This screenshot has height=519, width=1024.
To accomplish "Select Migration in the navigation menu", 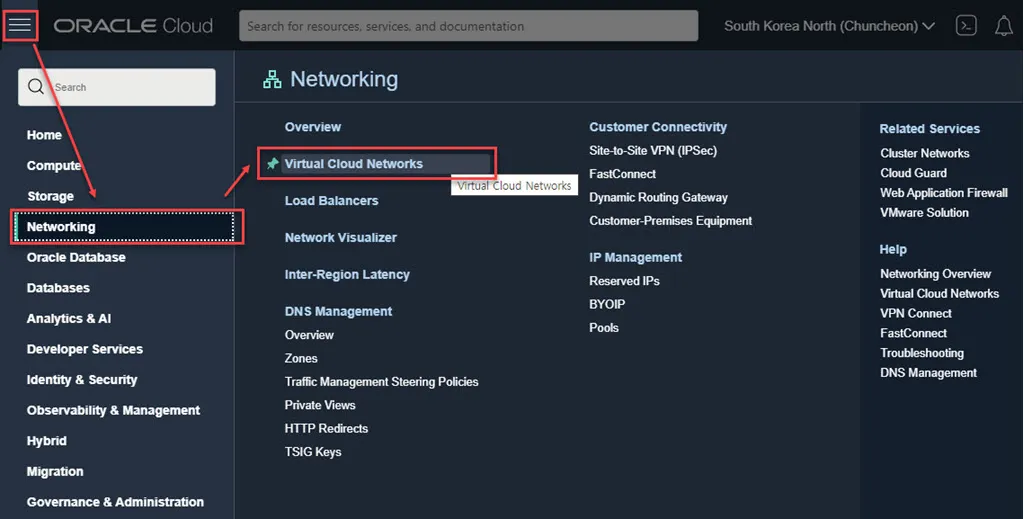I will [55, 471].
